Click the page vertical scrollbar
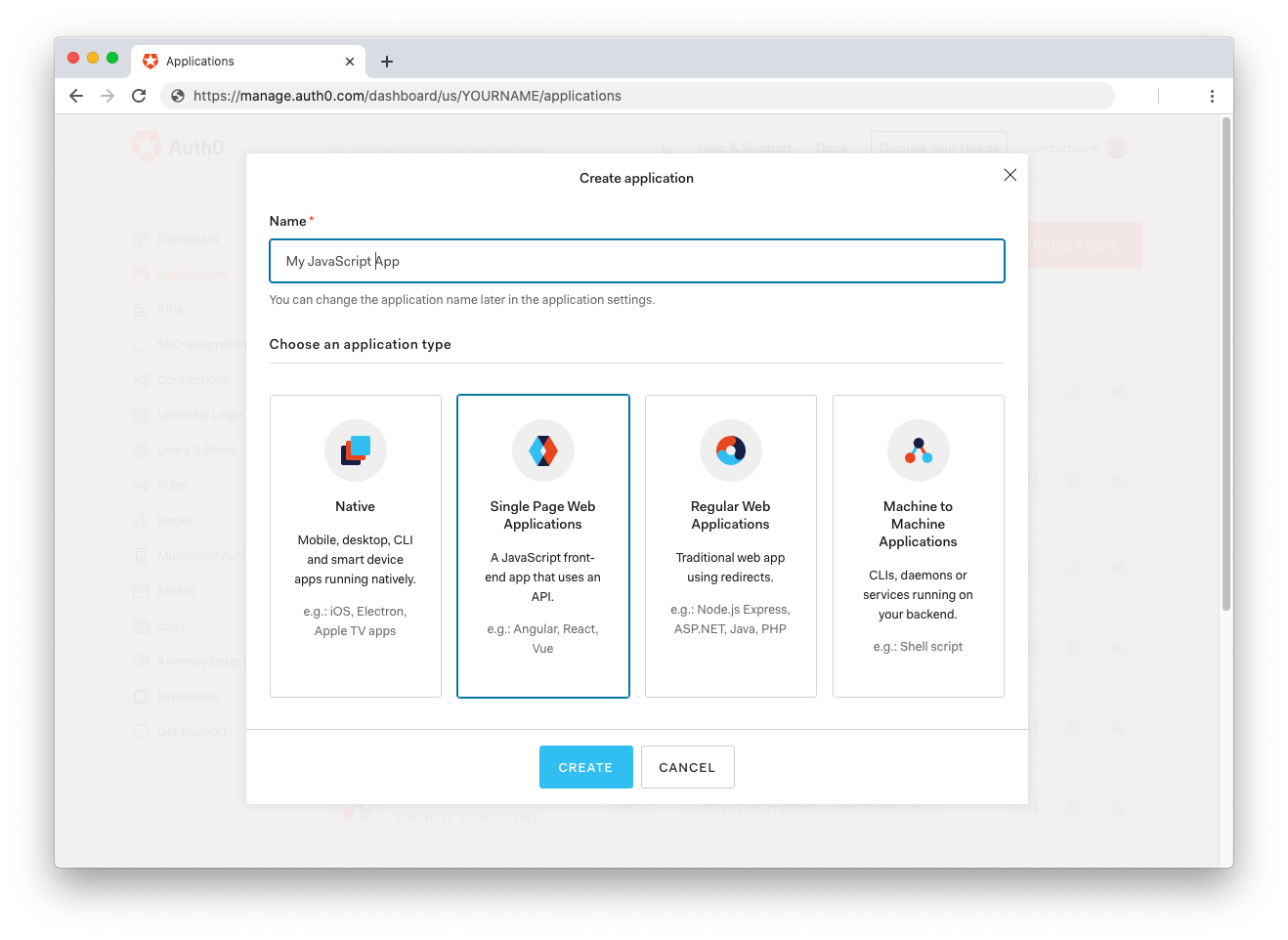1288x940 pixels. tap(1226, 364)
